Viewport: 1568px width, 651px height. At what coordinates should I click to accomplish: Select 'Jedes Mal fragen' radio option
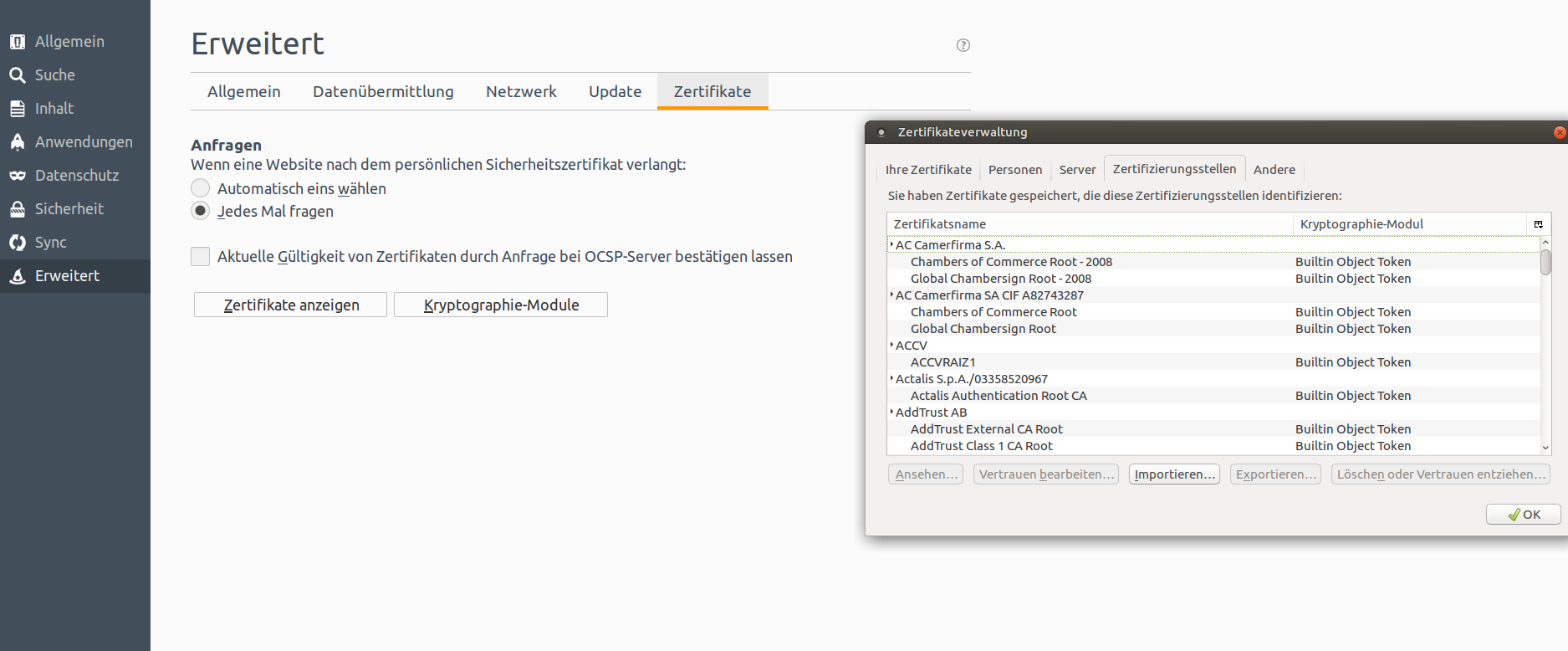click(x=201, y=211)
